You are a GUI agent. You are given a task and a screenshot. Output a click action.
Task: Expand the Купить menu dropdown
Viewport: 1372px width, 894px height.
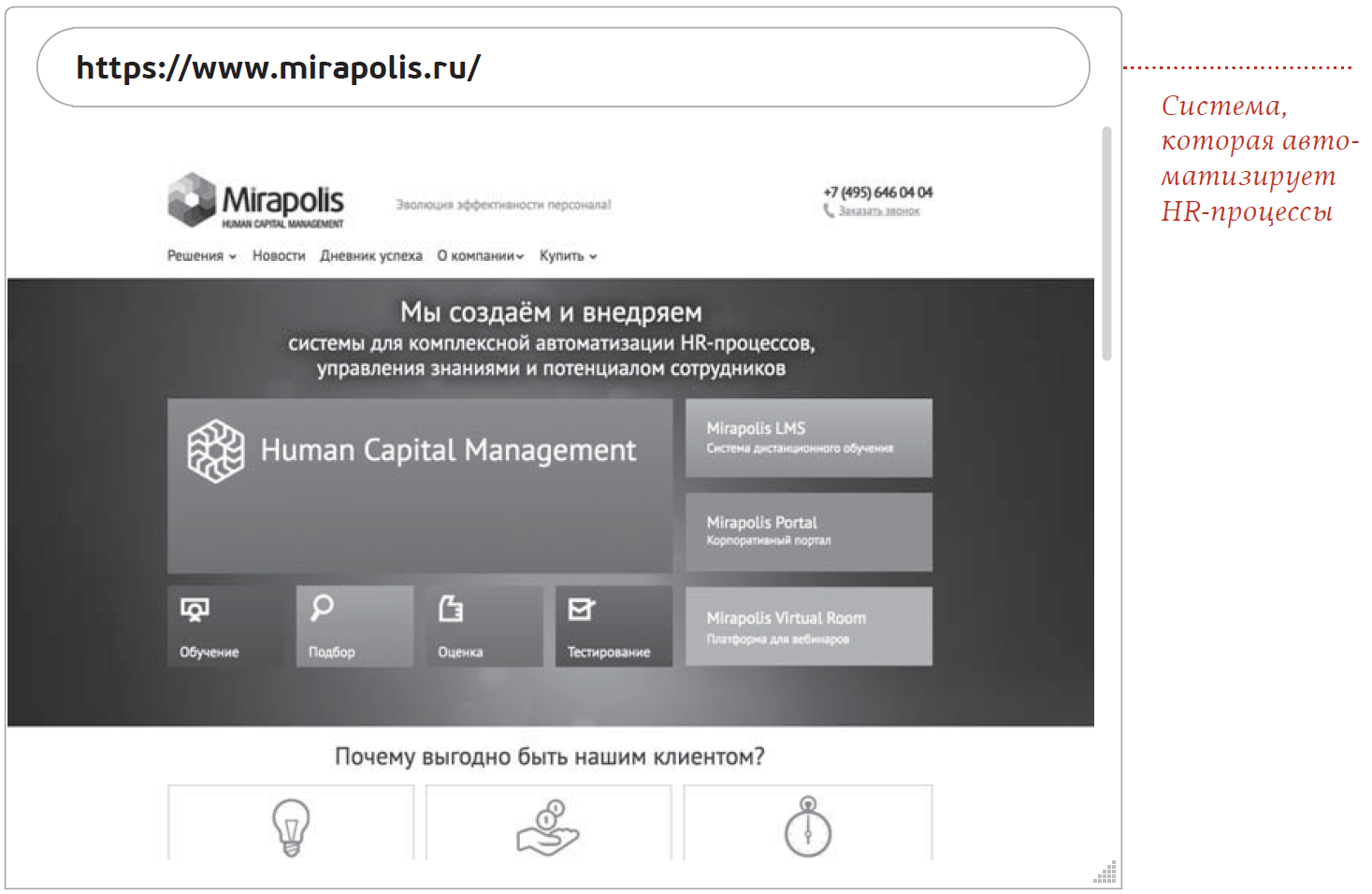(x=568, y=255)
